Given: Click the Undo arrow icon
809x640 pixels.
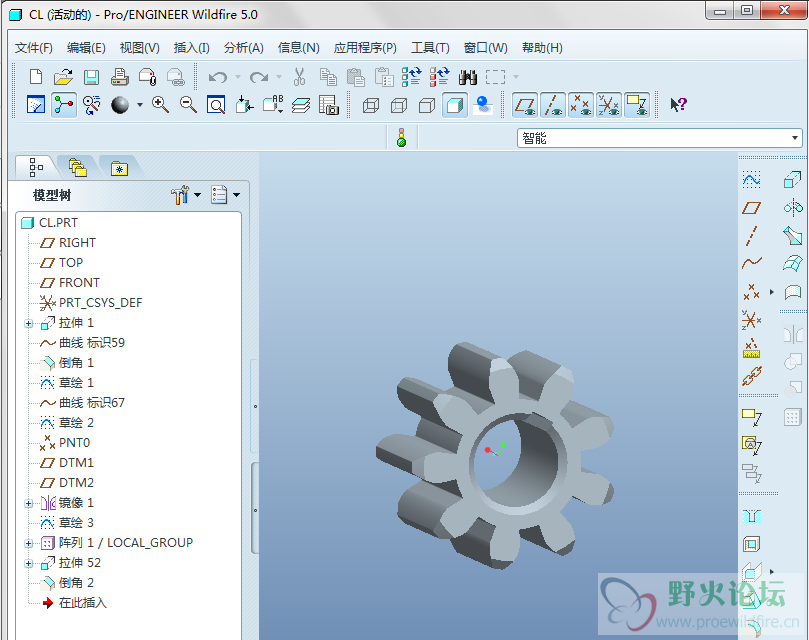Looking at the screenshot, I should pos(217,77).
